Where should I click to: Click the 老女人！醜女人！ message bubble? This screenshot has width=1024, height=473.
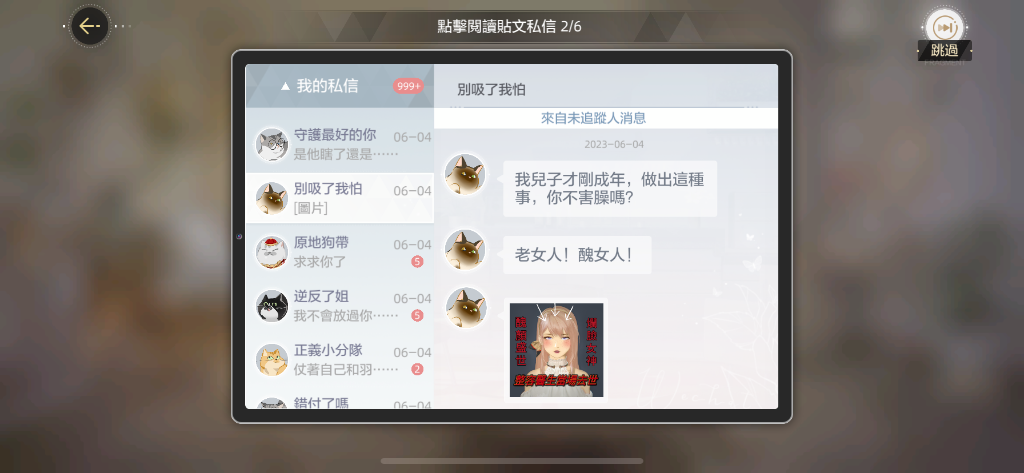(x=577, y=255)
